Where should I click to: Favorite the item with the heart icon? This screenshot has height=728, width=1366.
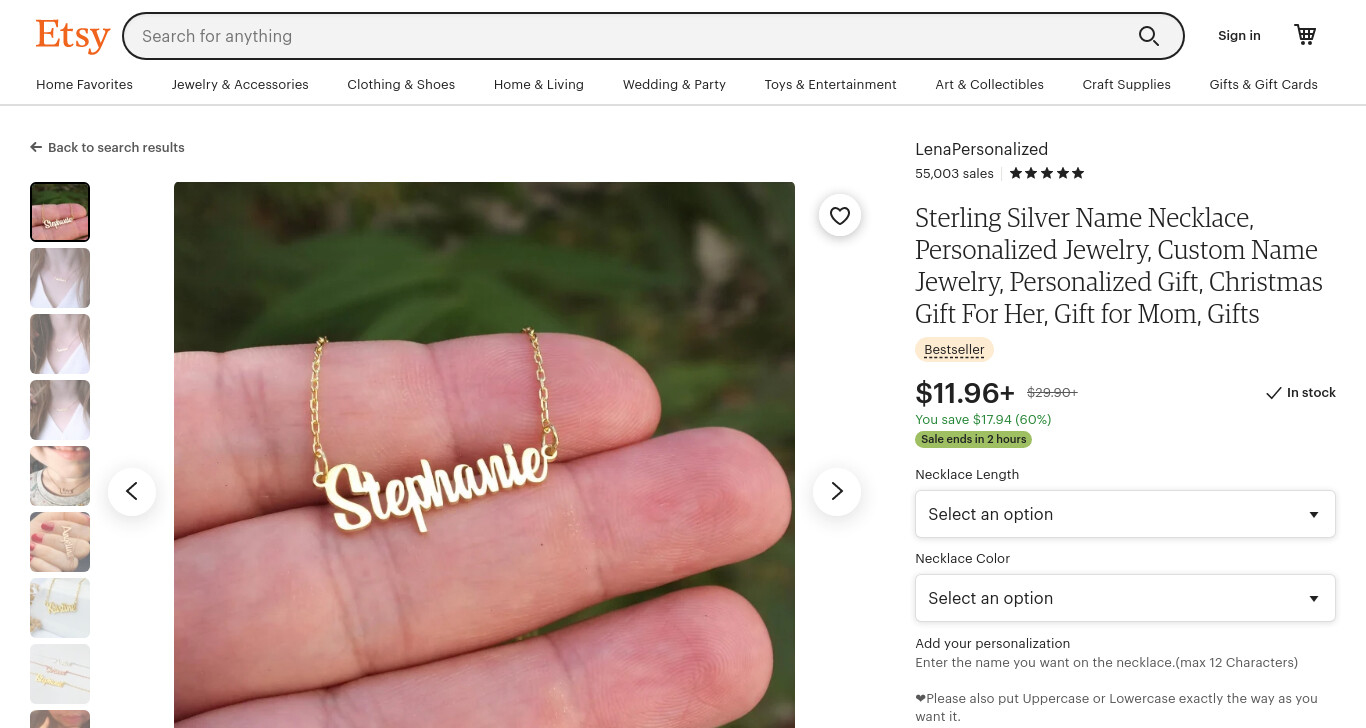click(840, 215)
